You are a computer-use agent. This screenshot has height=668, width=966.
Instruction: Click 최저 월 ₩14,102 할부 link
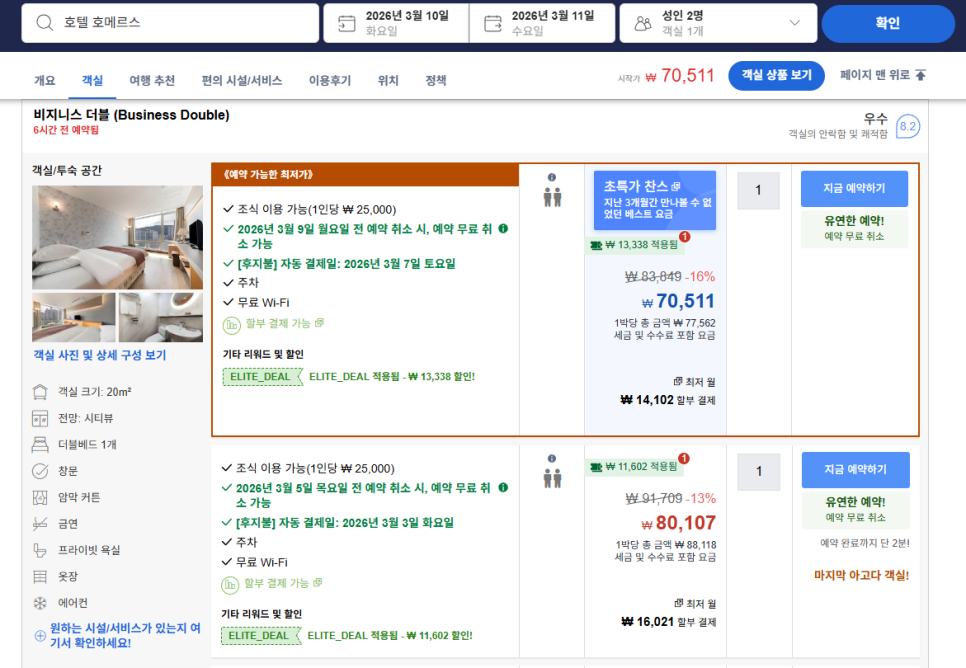tap(668, 391)
